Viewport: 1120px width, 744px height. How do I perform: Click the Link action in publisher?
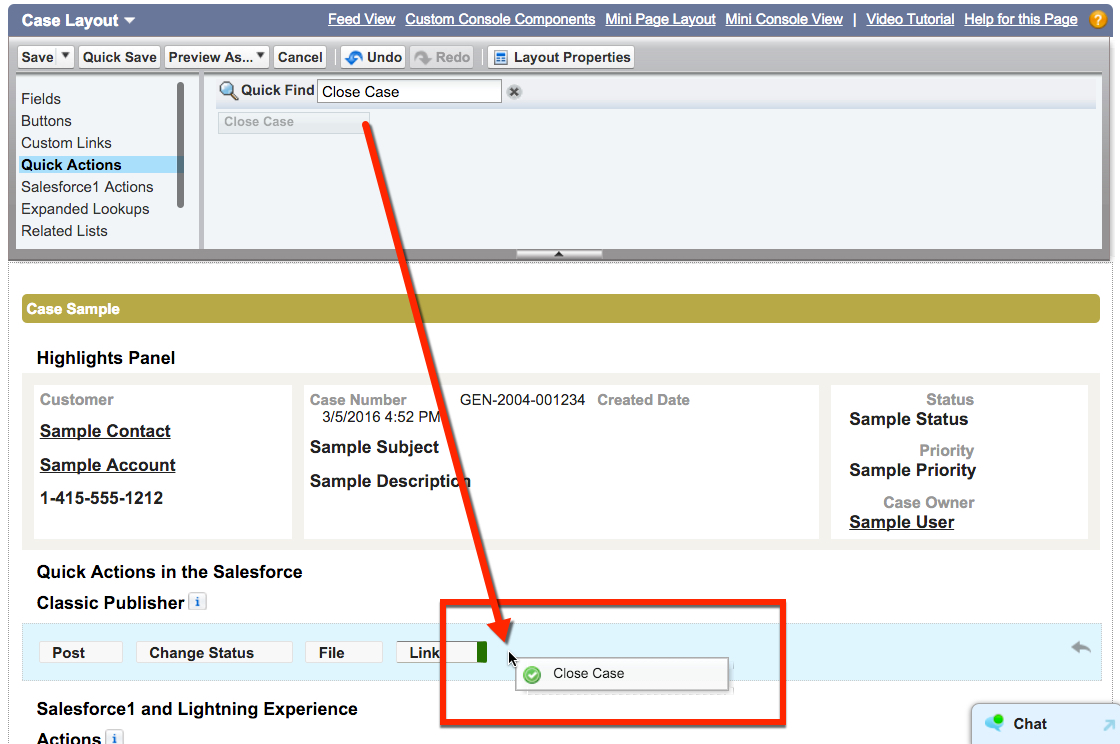436,653
